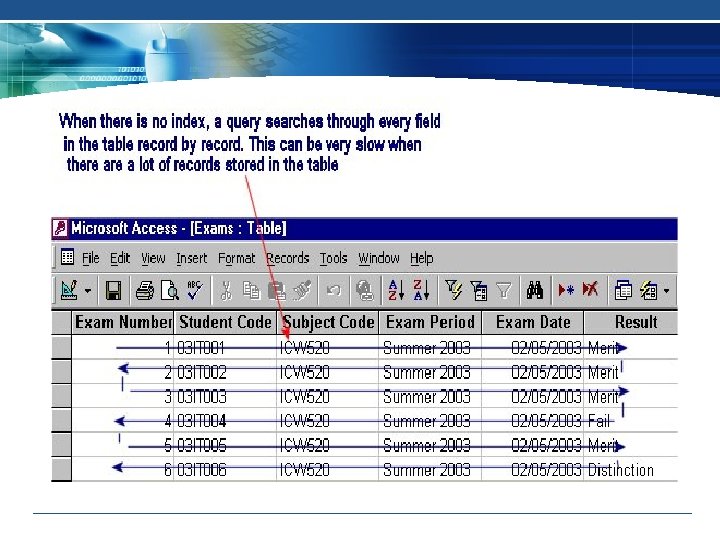Screen dimensions: 720x540
Task: Select the Exam Number column header
Action: pyautogui.click(x=123, y=322)
